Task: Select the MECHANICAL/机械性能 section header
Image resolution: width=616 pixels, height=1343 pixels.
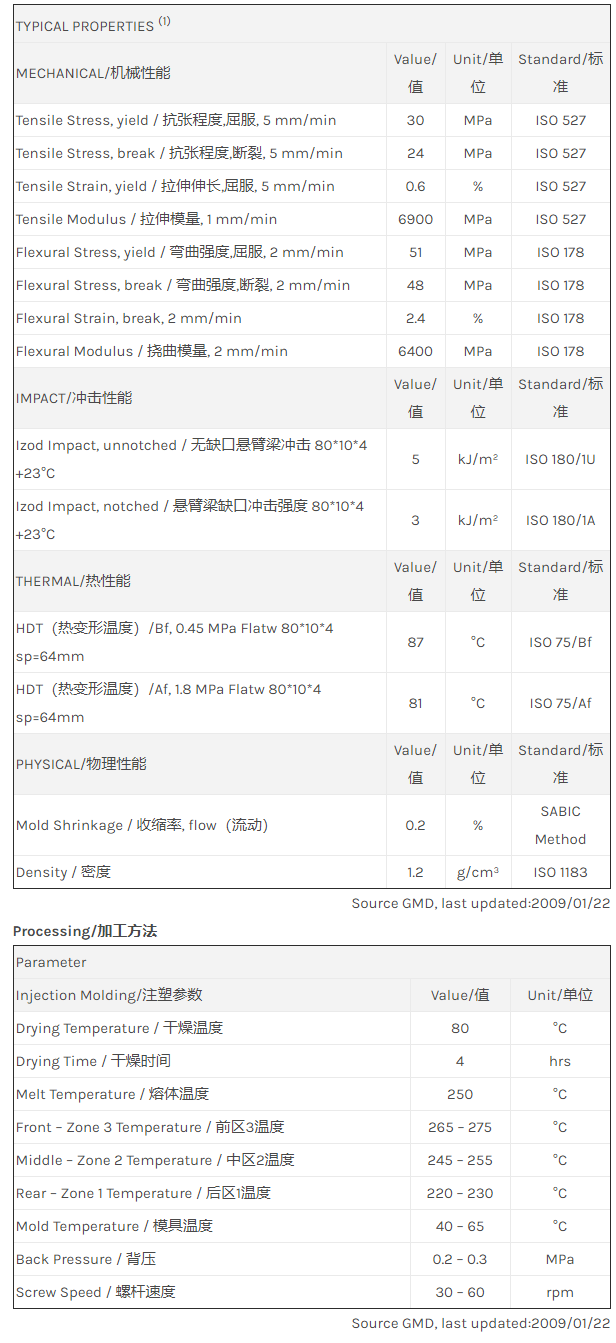Action: click(93, 73)
